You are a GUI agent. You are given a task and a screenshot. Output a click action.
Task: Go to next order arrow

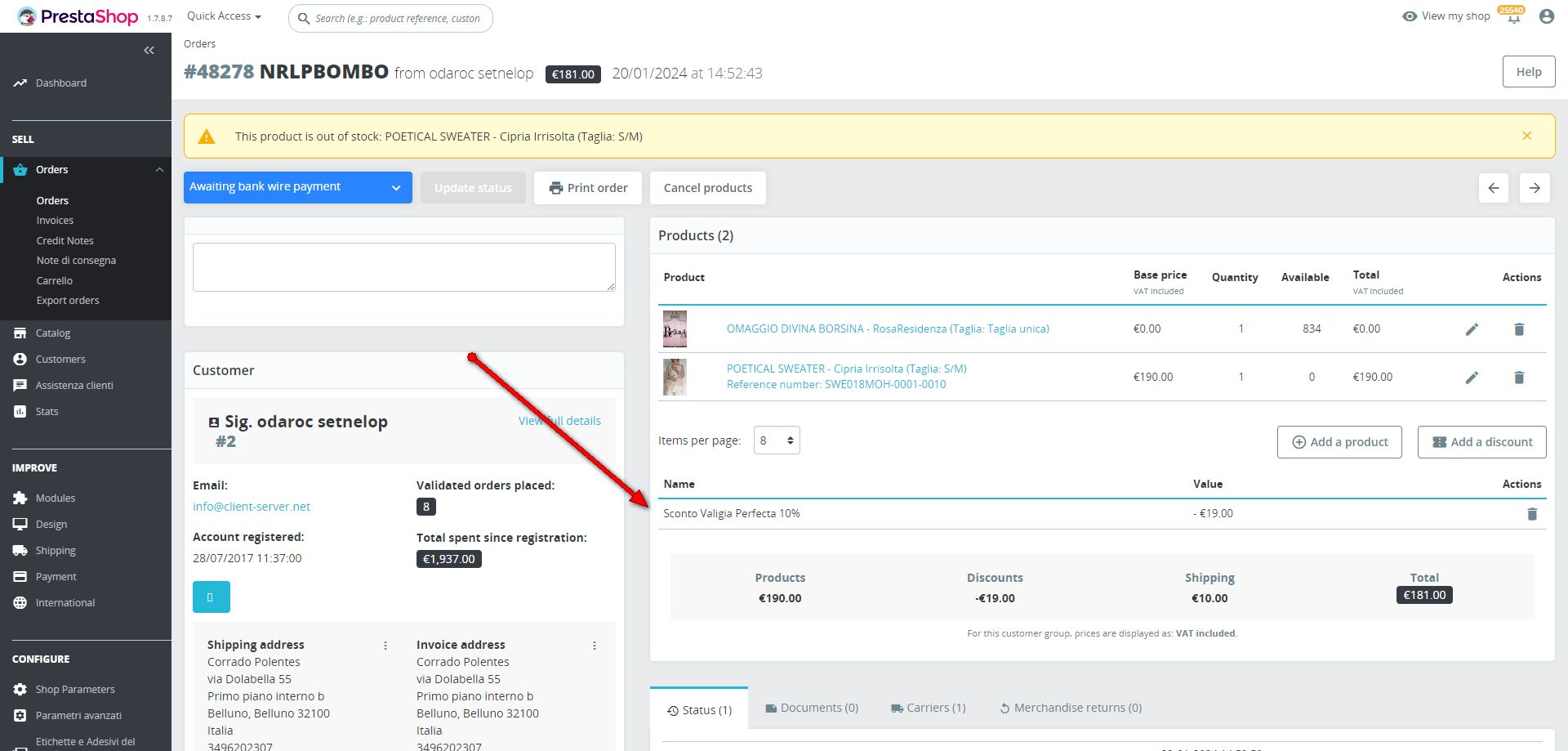point(1535,188)
